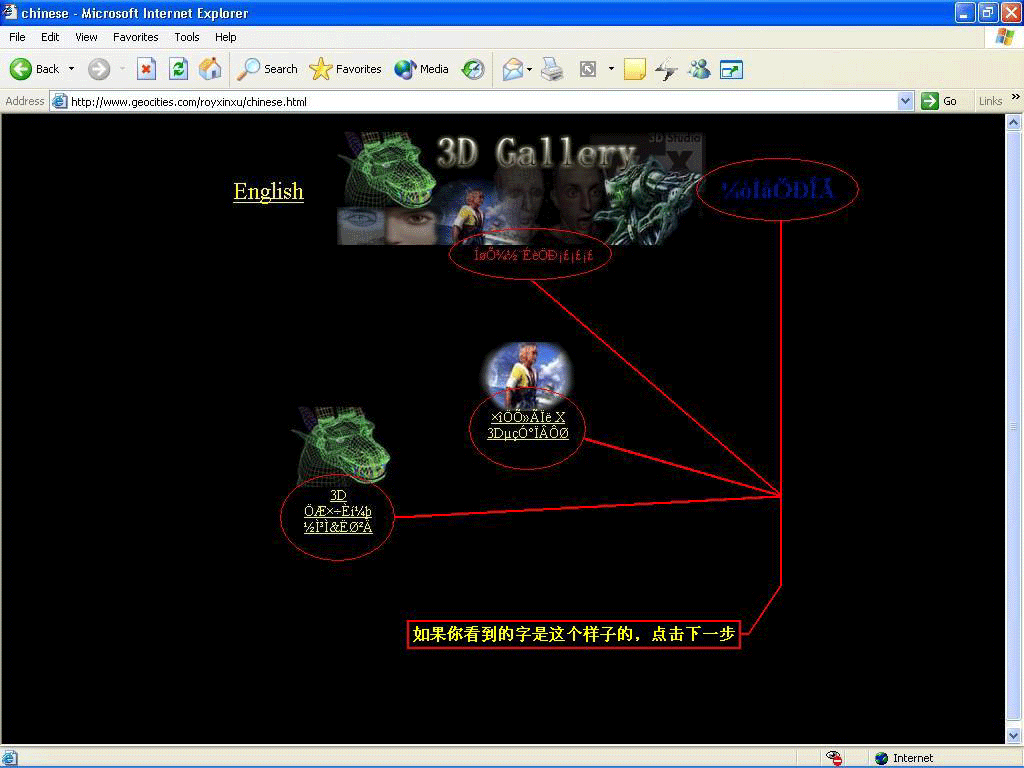Open the Mail button dropdown arrow
Viewport: 1024px width, 768px height.
[x=530, y=69]
